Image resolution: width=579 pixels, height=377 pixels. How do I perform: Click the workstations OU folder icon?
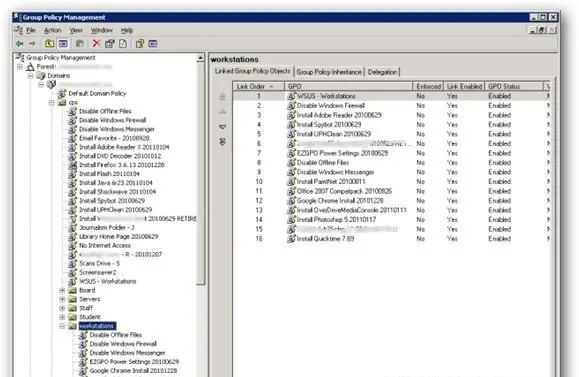(73, 326)
